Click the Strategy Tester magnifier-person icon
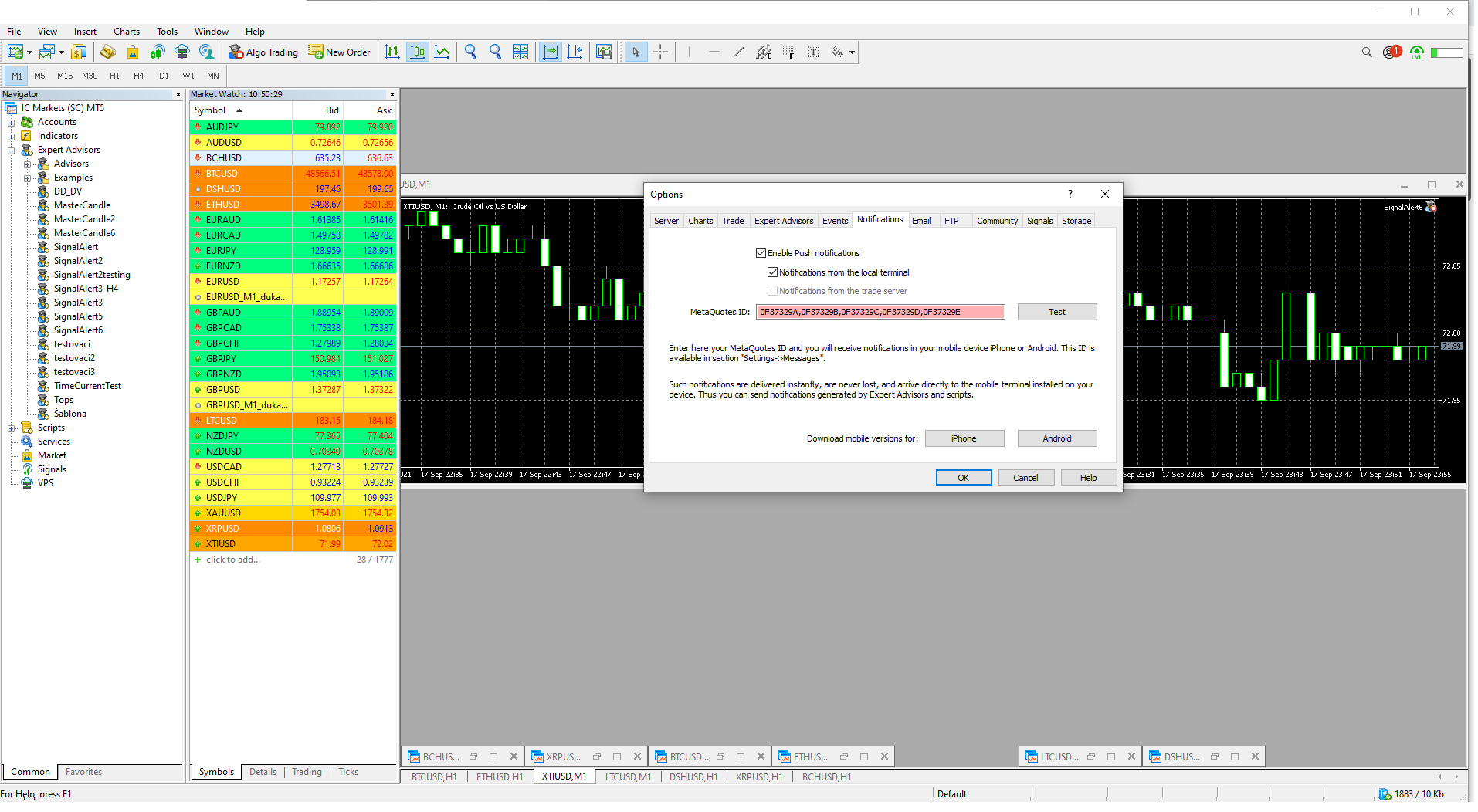Screen dimensions: 1478x812 tap(206, 52)
